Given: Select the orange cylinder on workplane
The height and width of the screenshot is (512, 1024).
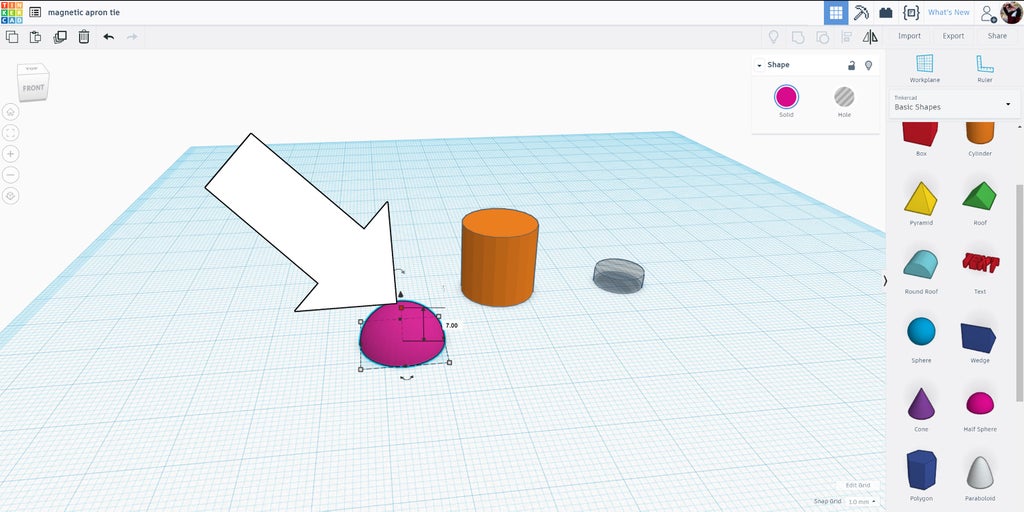Looking at the screenshot, I should pyautogui.click(x=500, y=257).
